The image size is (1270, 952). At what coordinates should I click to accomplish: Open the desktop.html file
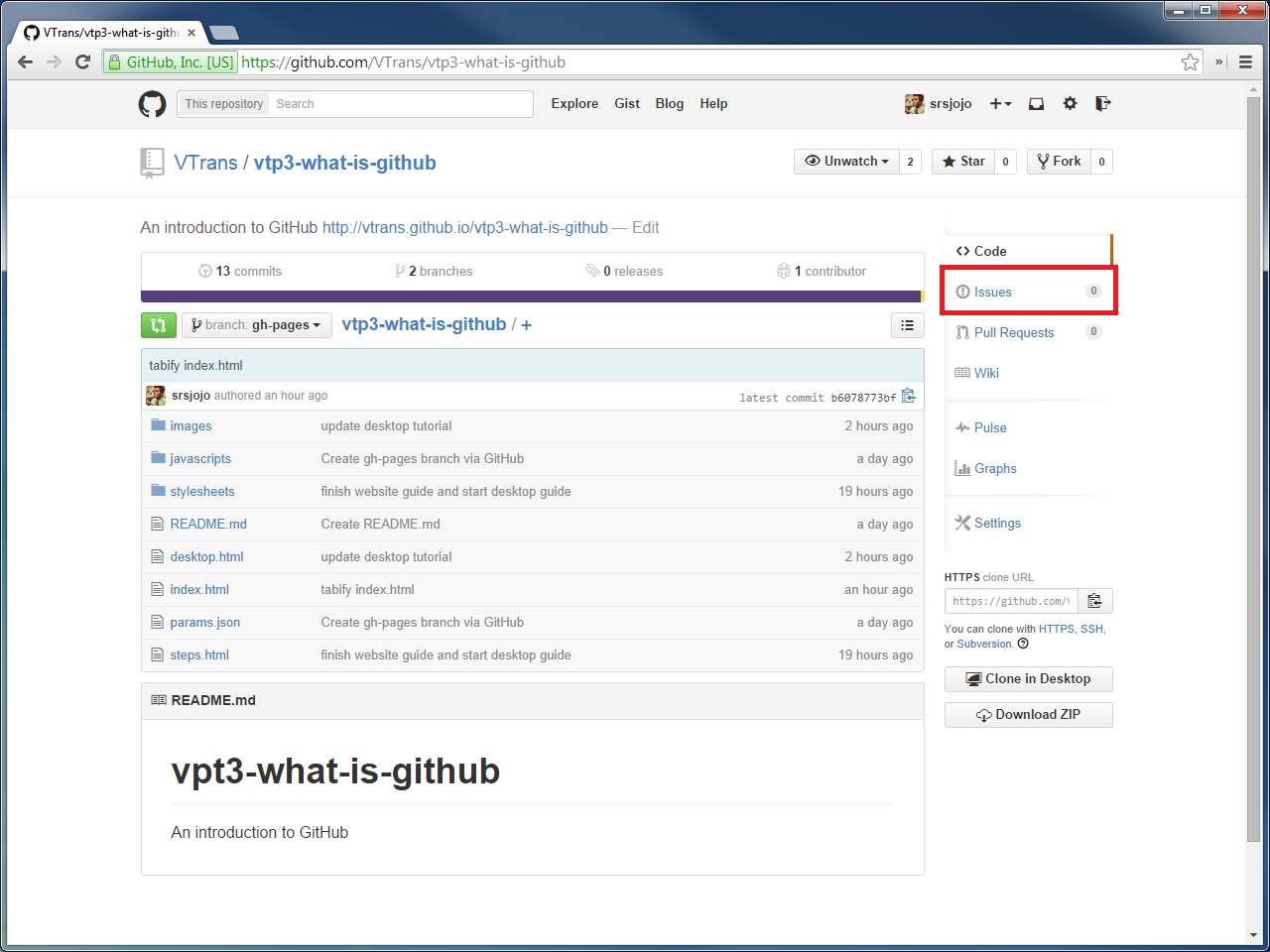[x=206, y=556]
